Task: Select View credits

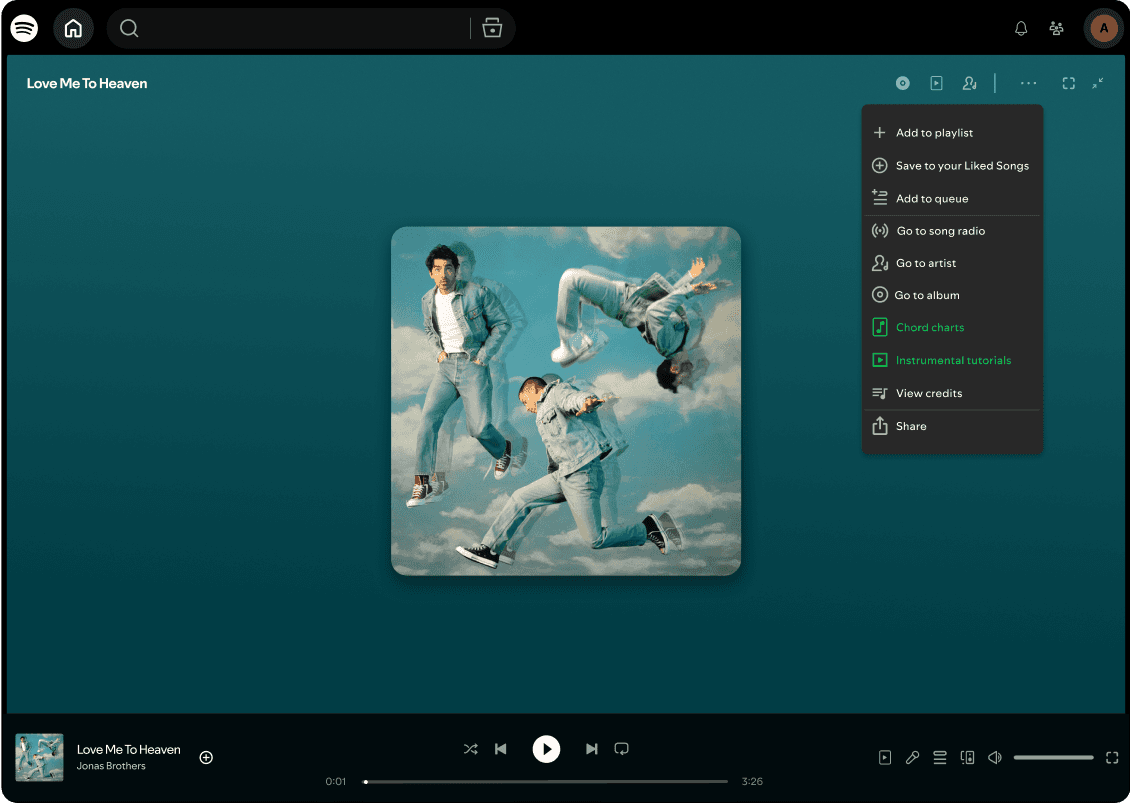Action: [x=952, y=394]
